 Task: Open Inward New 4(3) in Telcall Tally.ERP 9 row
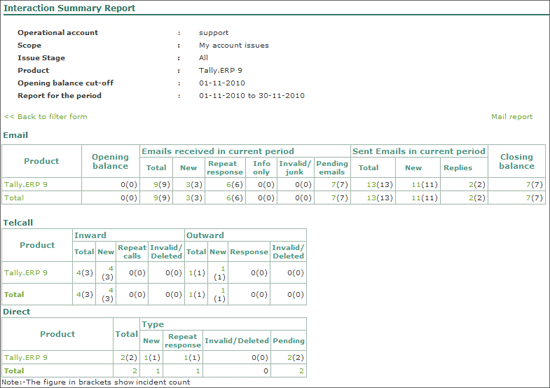108,273
